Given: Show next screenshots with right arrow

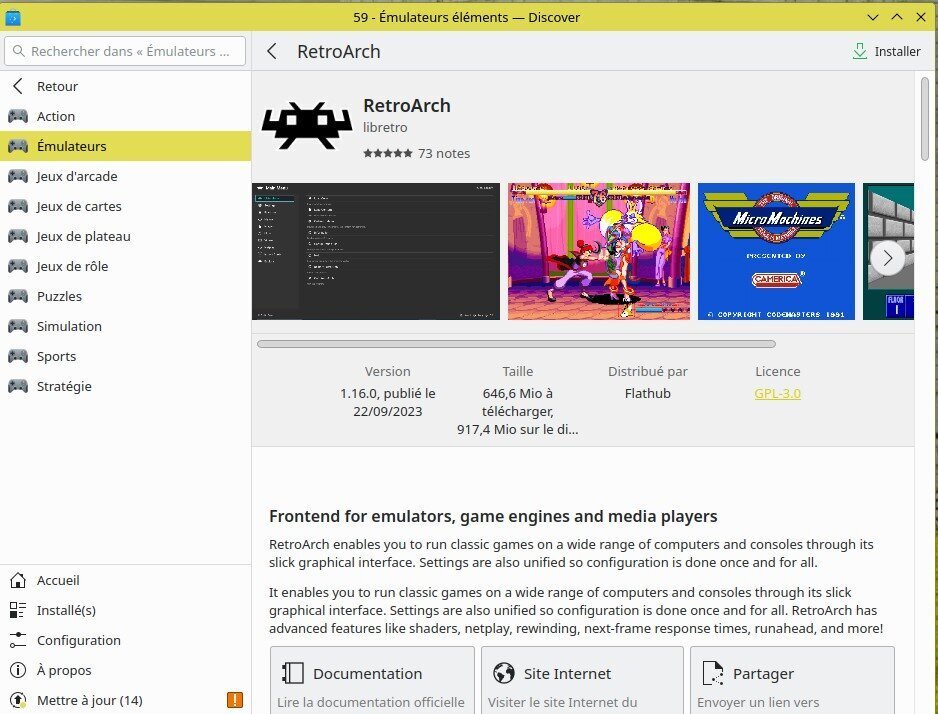Looking at the screenshot, I should [887, 258].
